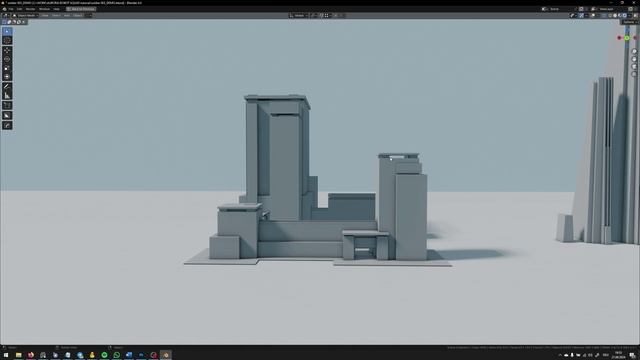The width and height of the screenshot is (640, 360).
Task: Choose the Measure ruler tool
Action: 7,96
